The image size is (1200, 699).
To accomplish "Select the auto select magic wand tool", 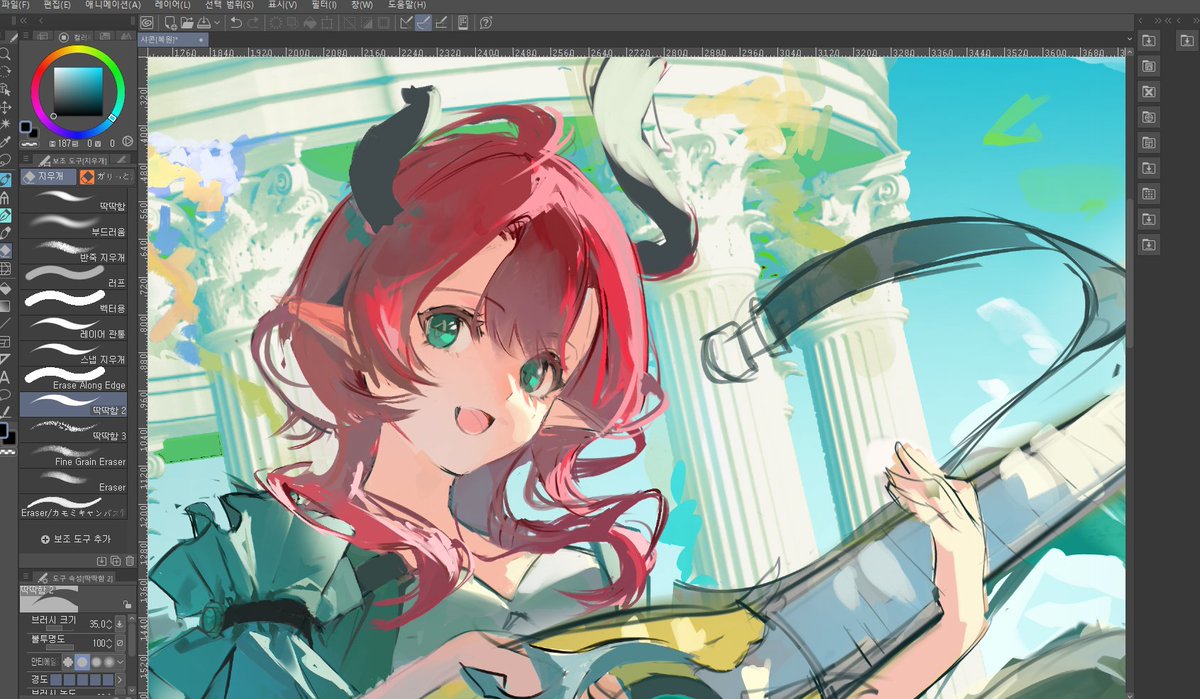I will 6,124.
